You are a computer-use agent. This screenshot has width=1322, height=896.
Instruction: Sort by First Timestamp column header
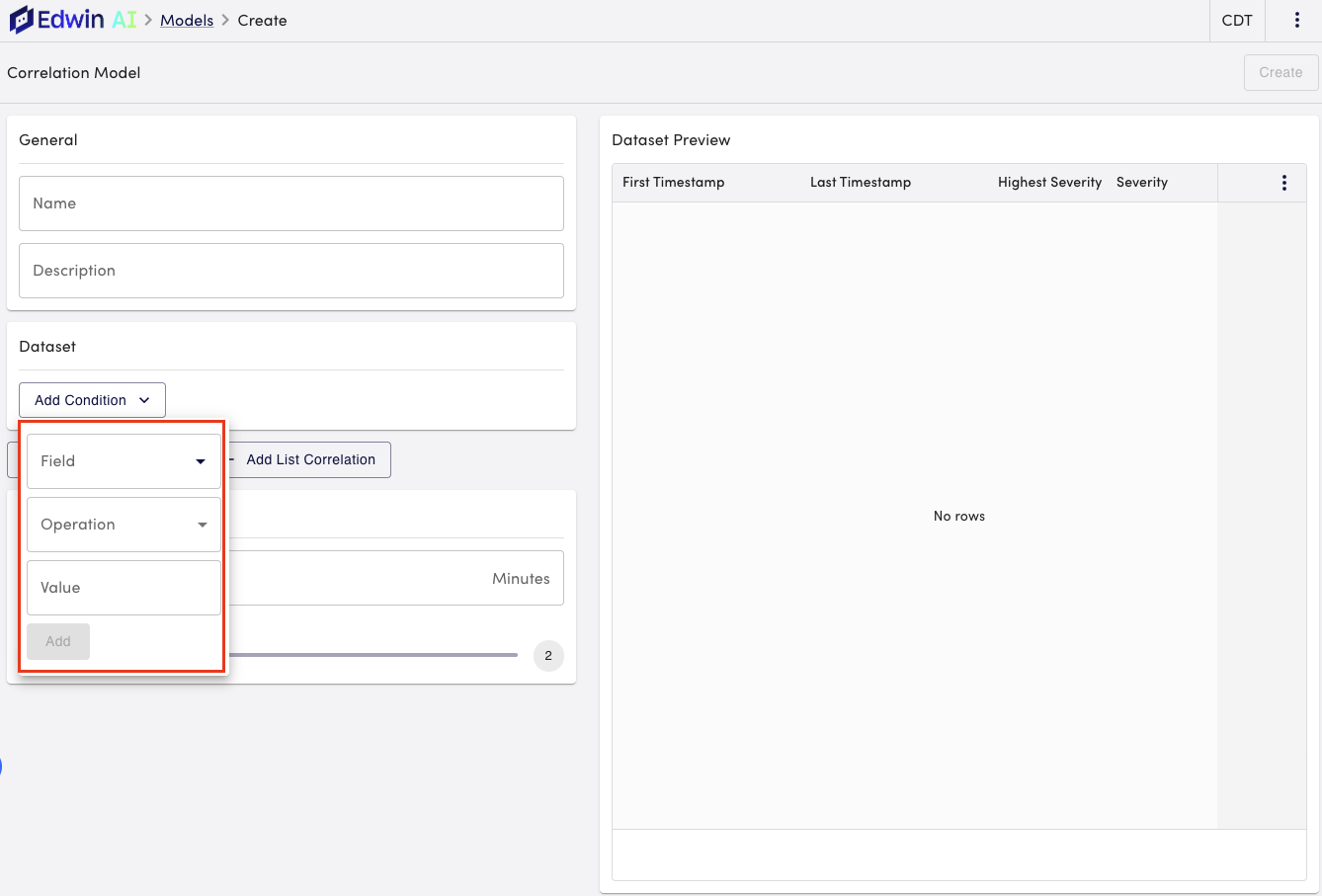(x=674, y=183)
